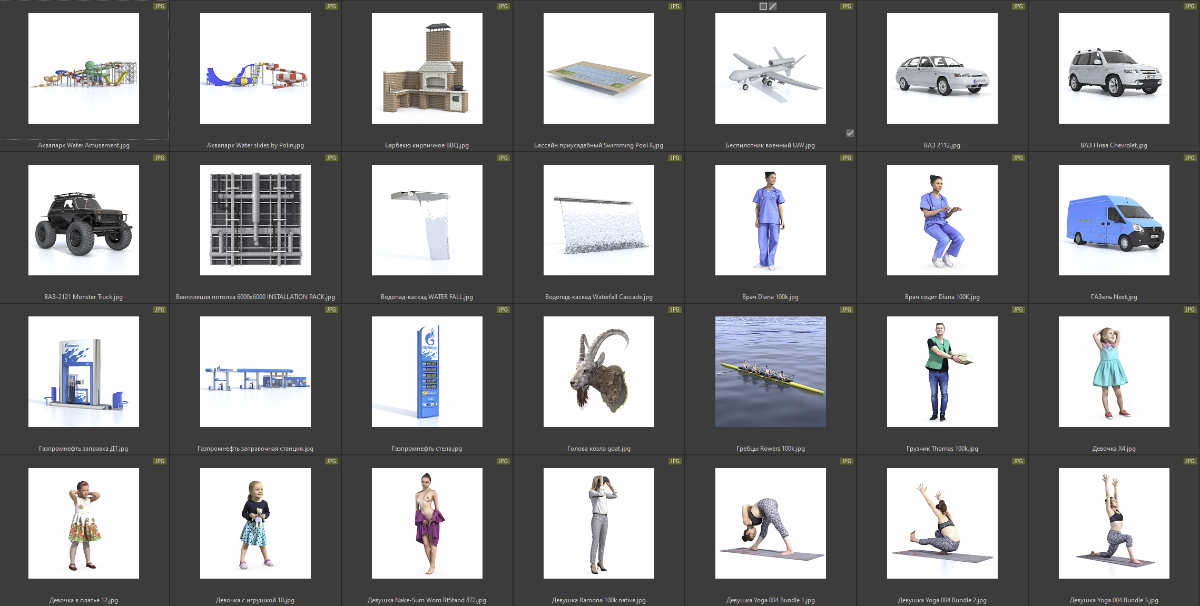Click the 'Врач Diana 100k.jpg' file name
The width and height of the screenshot is (1200, 606).
pos(770,297)
